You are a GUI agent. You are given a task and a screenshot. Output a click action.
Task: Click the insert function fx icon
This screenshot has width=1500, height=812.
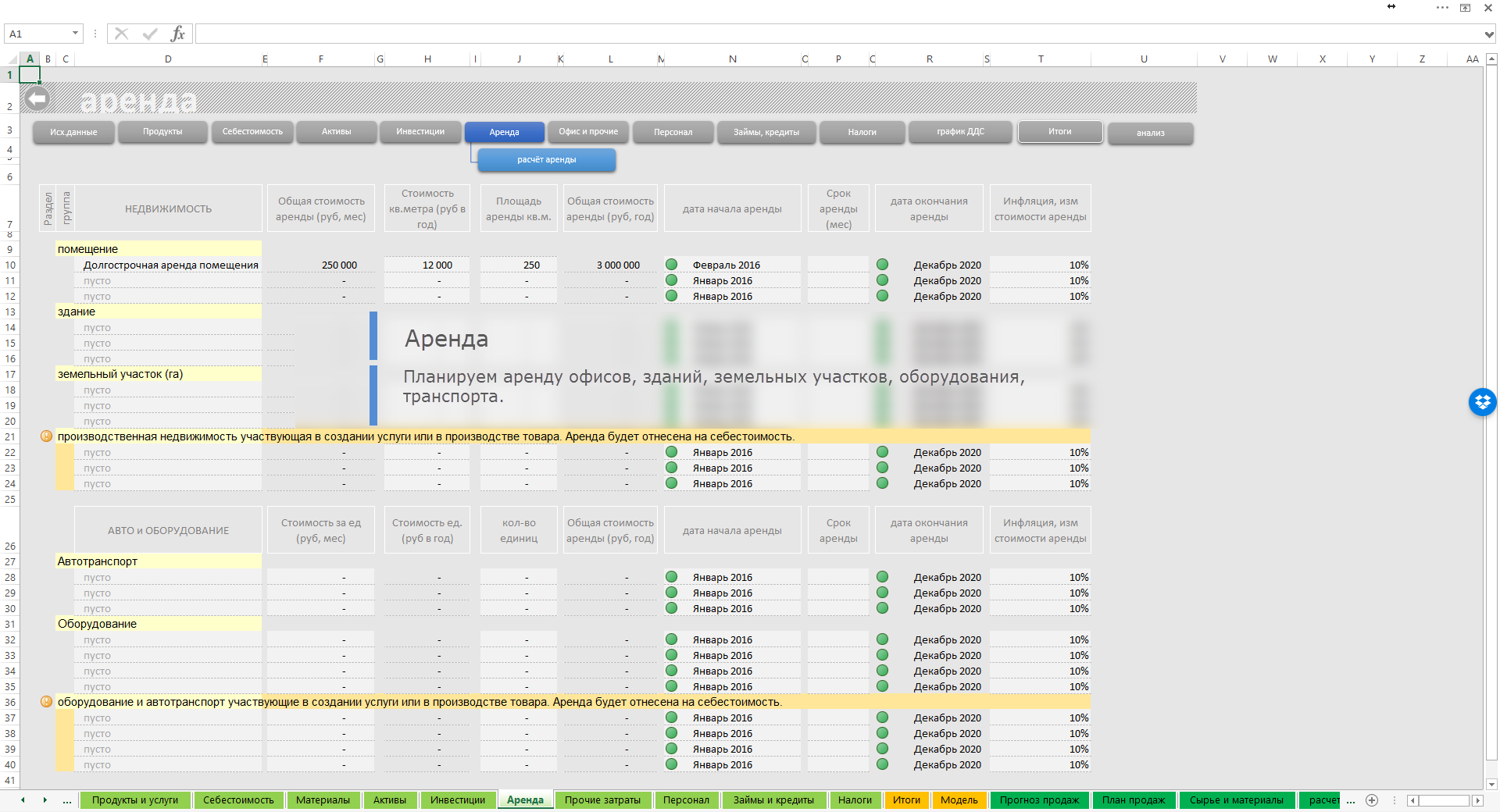click(178, 34)
